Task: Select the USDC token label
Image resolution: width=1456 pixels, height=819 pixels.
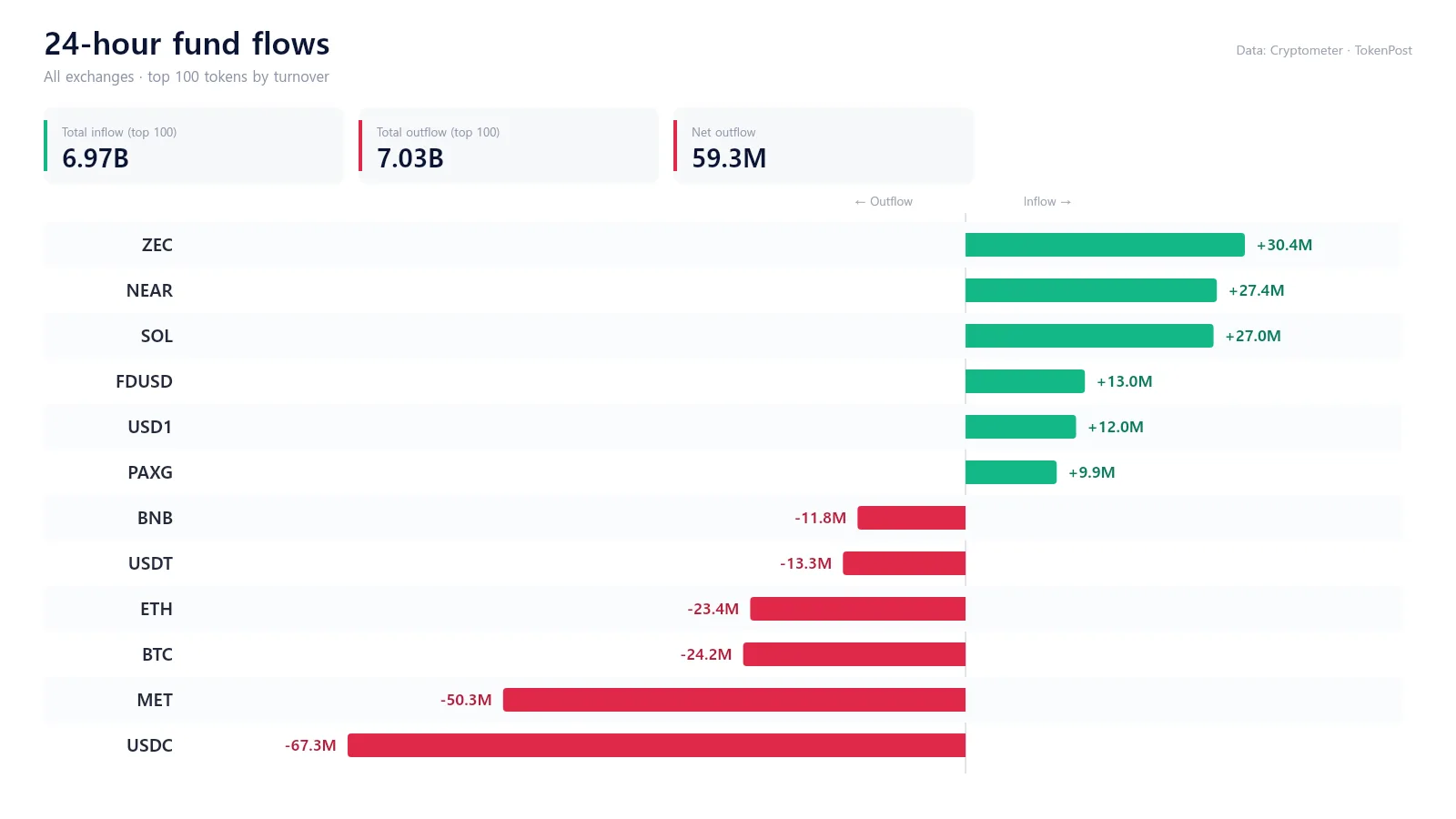Action: pyautogui.click(x=149, y=745)
